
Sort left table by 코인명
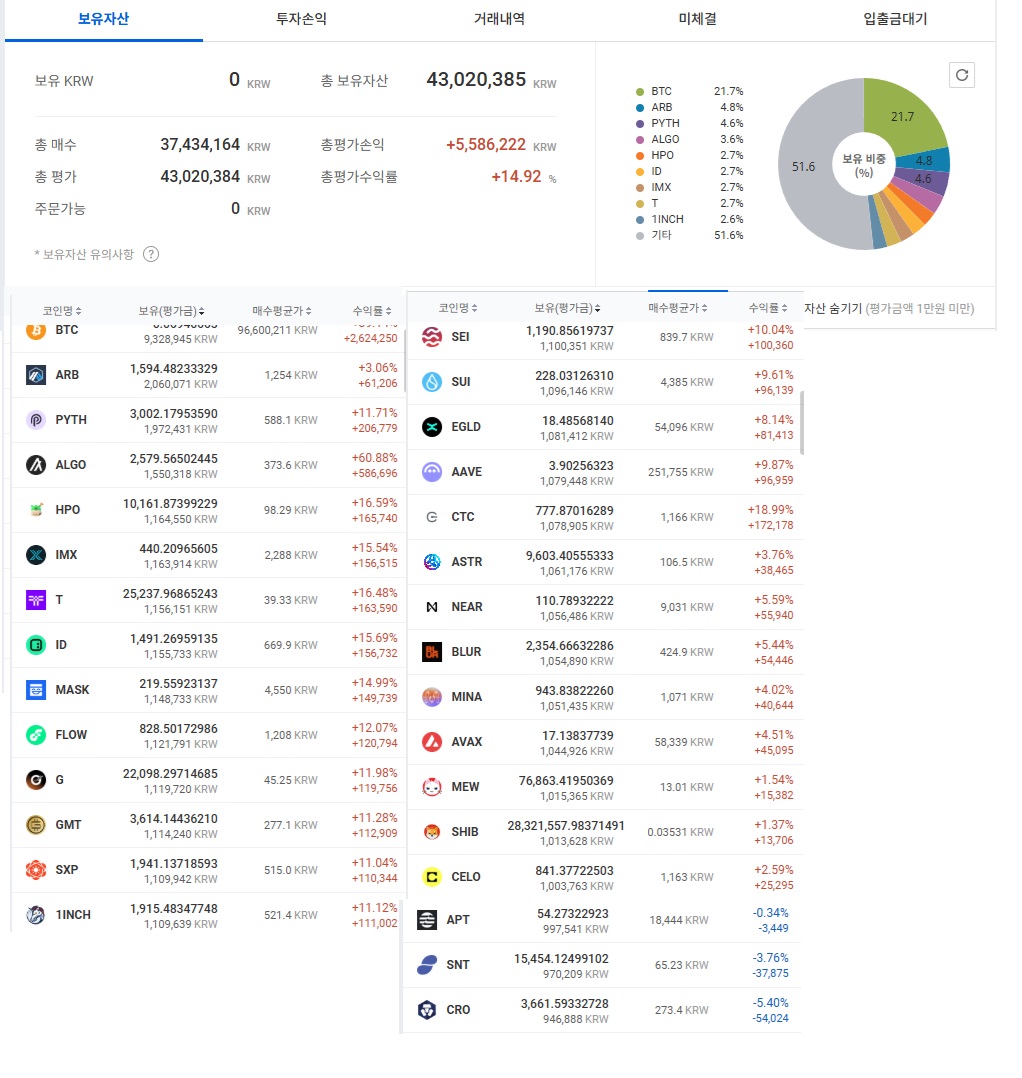(x=62, y=311)
